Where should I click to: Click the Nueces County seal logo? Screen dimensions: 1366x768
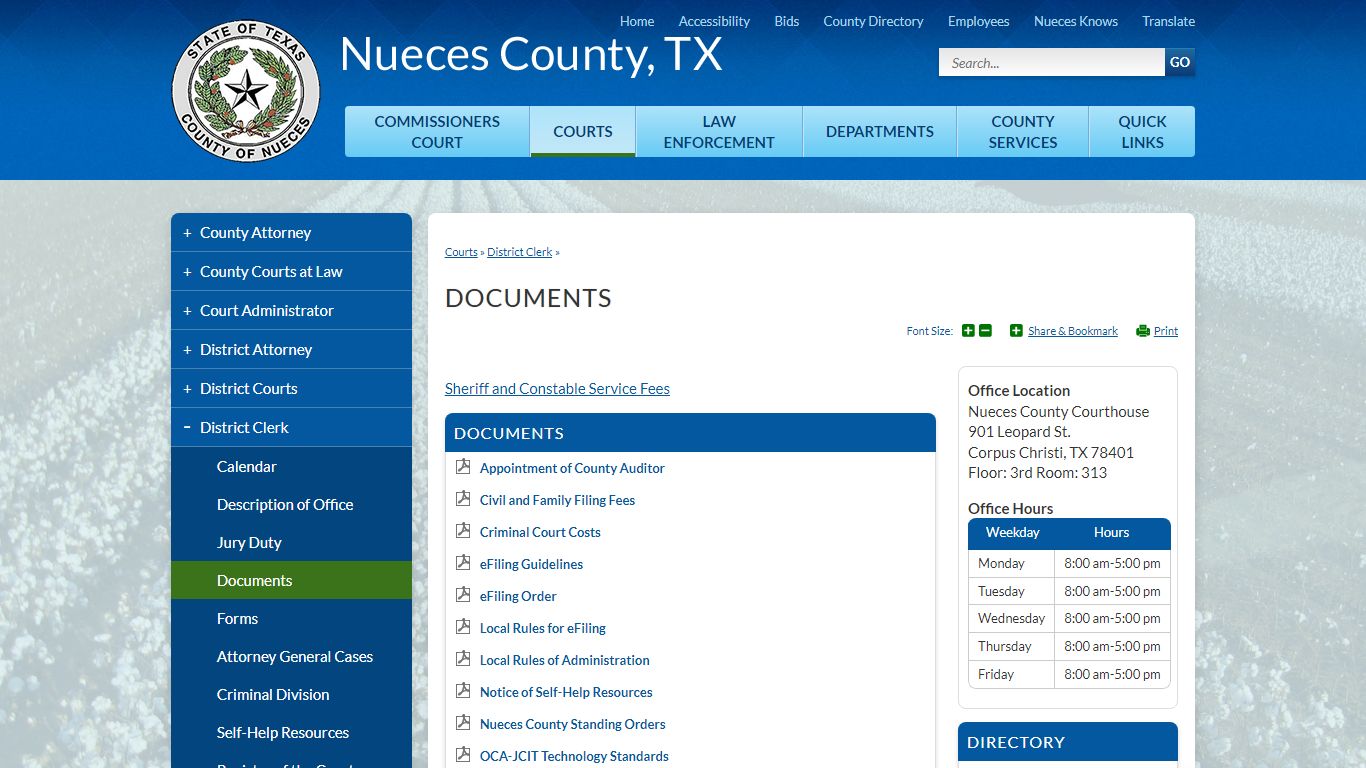coord(246,91)
